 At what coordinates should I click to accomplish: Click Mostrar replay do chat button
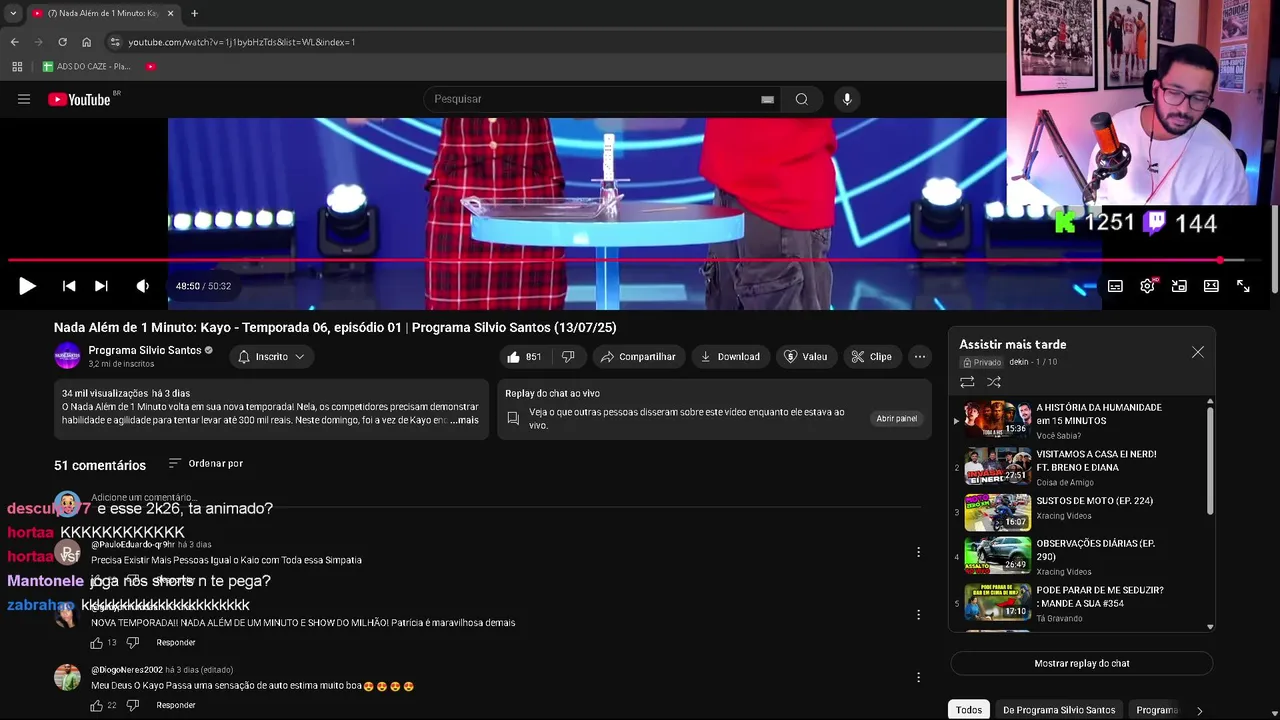[x=1082, y=663]
